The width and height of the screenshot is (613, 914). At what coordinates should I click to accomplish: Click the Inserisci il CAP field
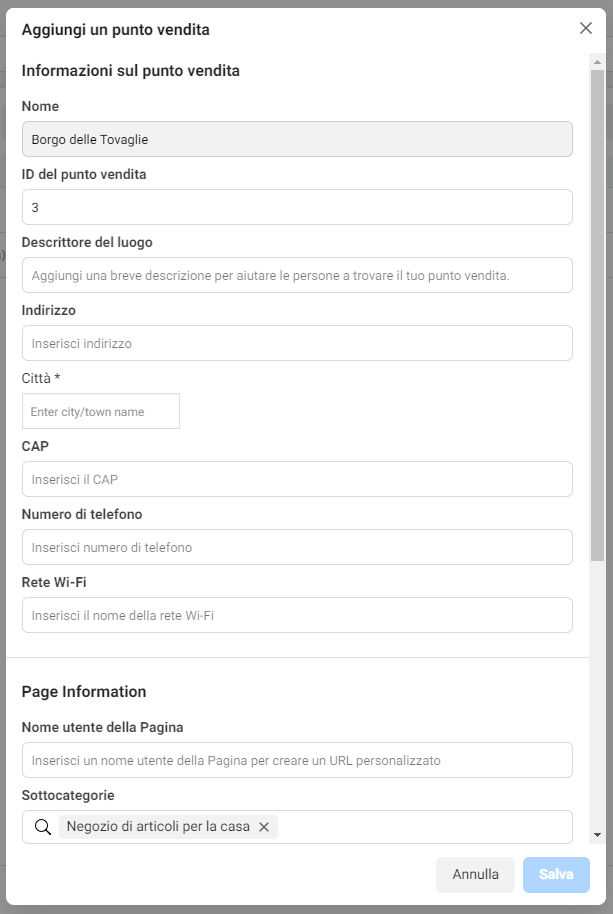pyautogui.click(x=297, y=479)
